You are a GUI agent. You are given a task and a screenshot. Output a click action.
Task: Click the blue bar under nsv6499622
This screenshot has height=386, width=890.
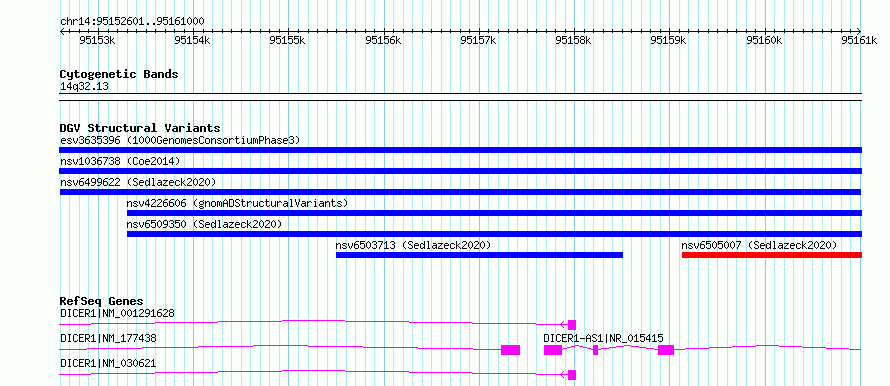pos(460,192)
